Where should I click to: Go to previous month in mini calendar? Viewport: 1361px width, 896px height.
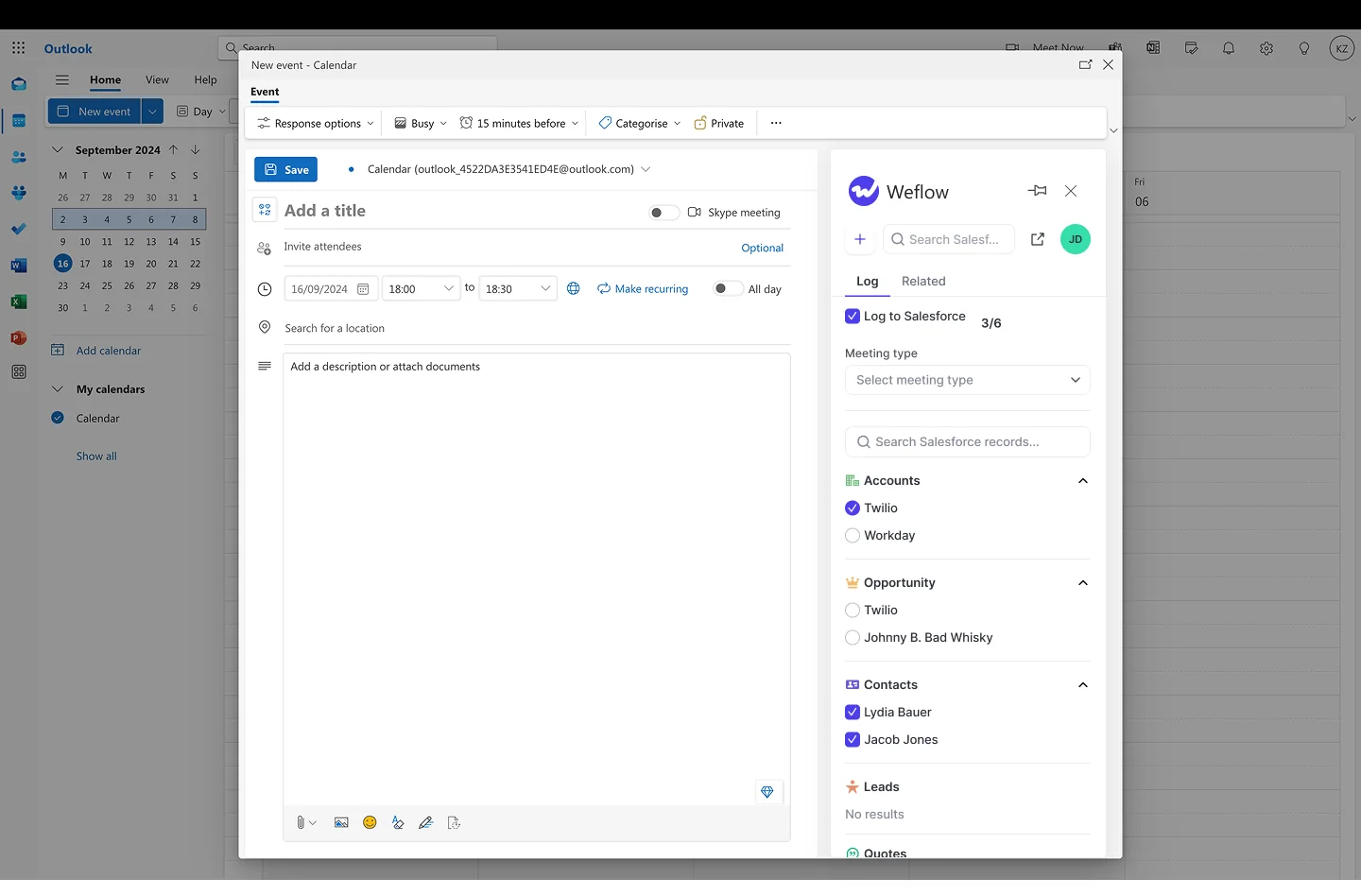[x=173, y=149]
